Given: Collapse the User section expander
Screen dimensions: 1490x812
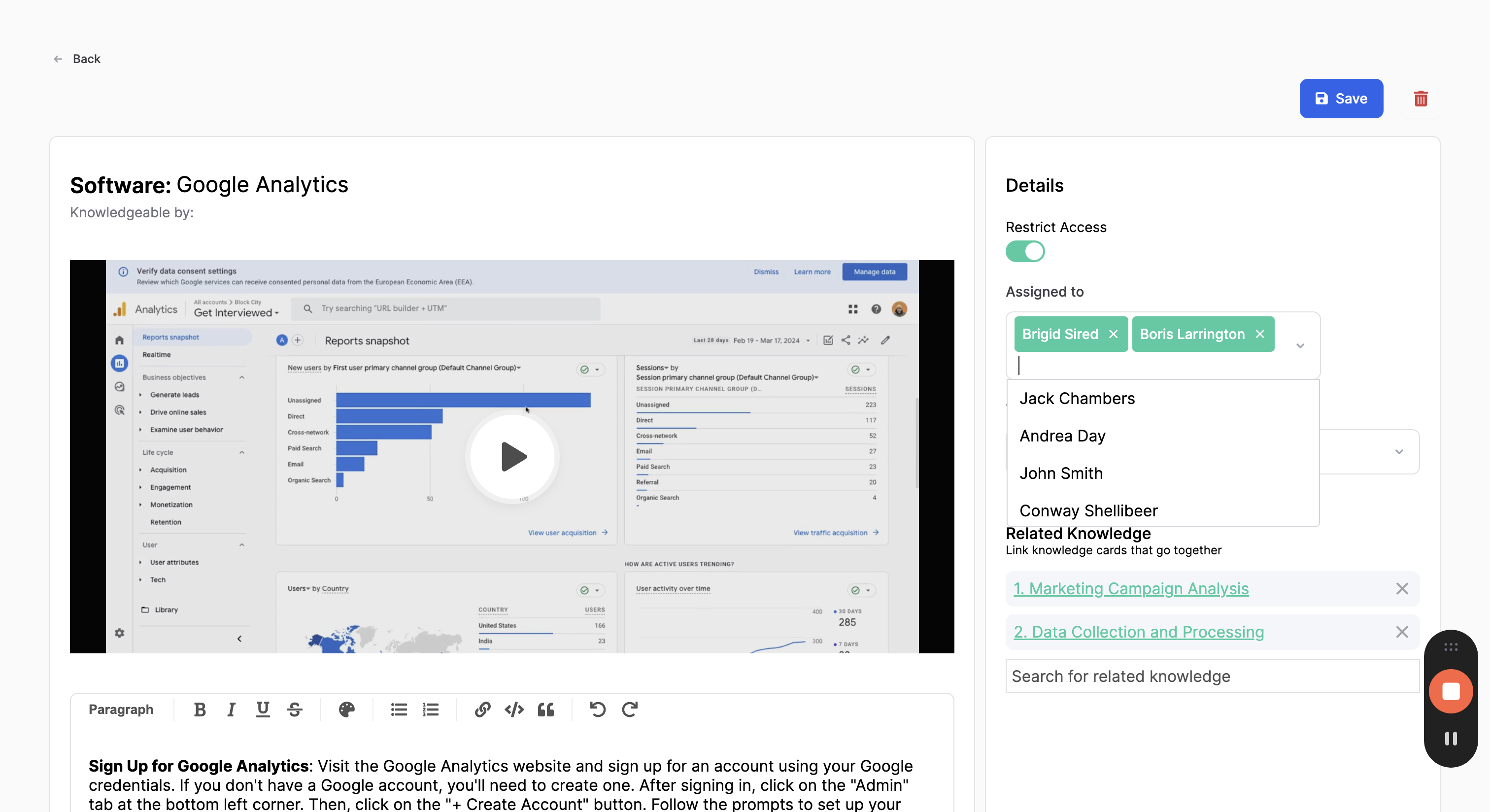Looking at the screenshot, I should click(241, 545).
